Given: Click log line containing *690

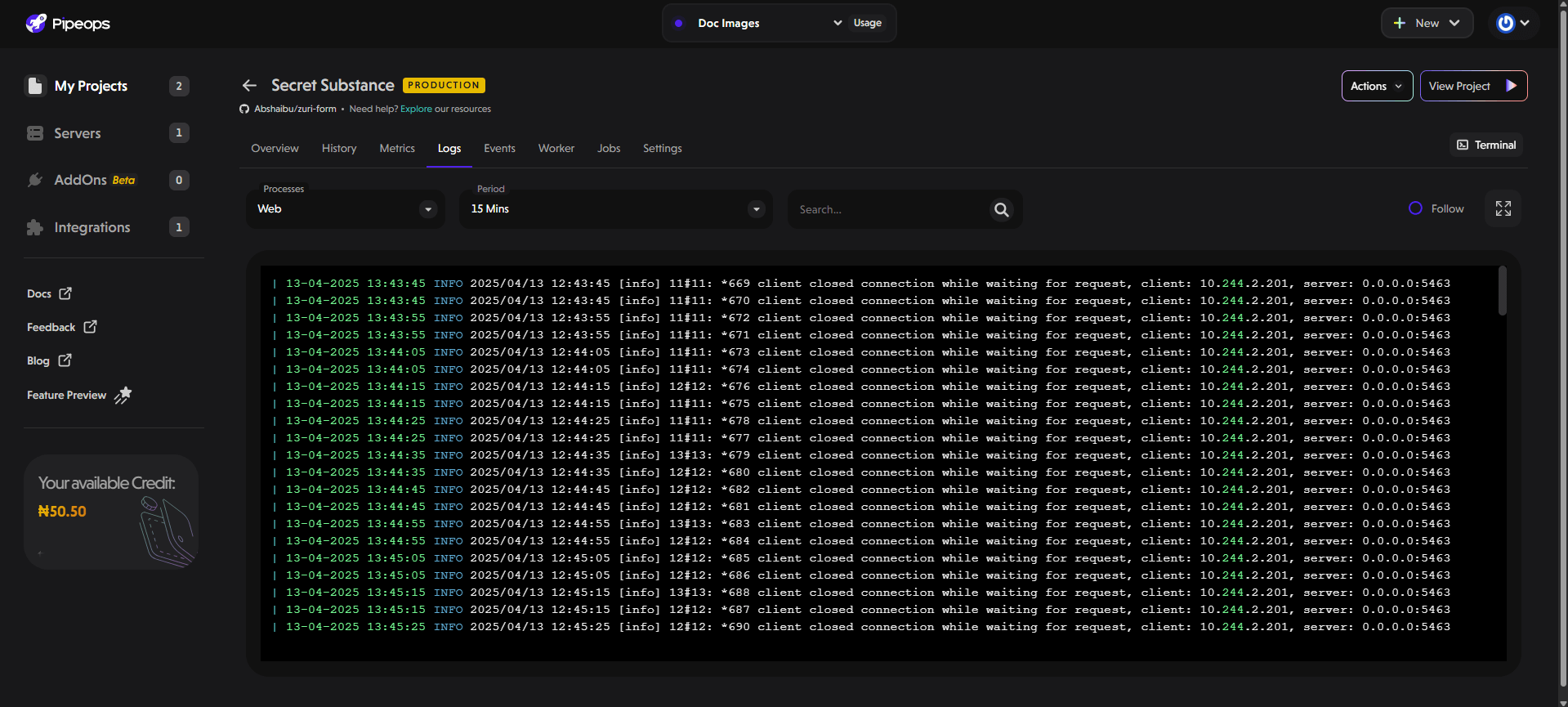Looking at the screenshot, I should [862, 627].
